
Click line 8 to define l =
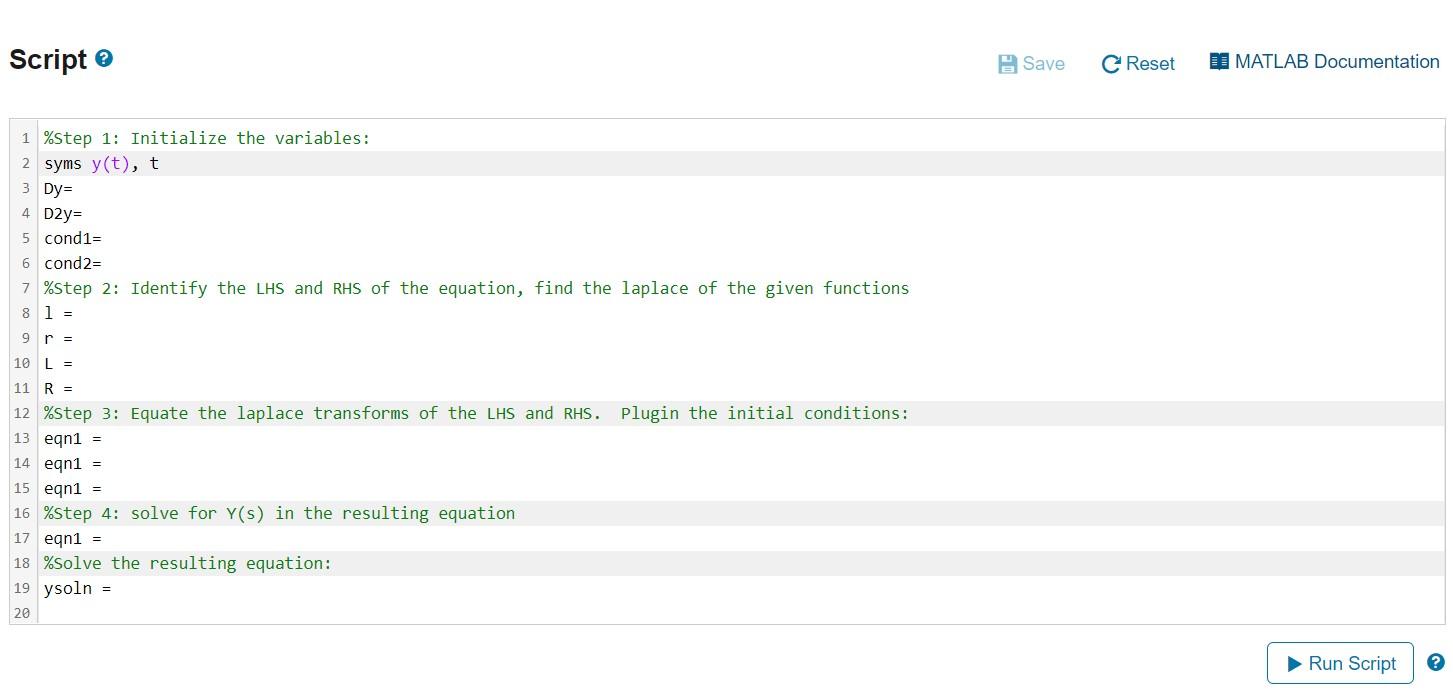pyautogui.click(x=74, y=313)
